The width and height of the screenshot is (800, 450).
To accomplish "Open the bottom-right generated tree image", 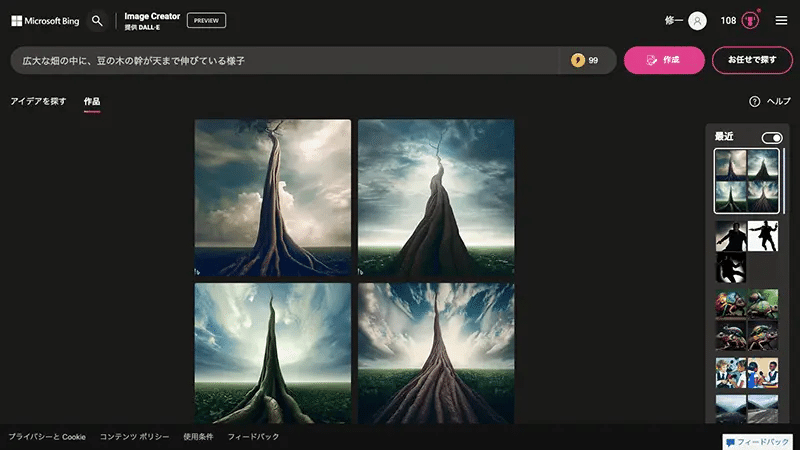I will pyautogui.click(x=436, y=353).
